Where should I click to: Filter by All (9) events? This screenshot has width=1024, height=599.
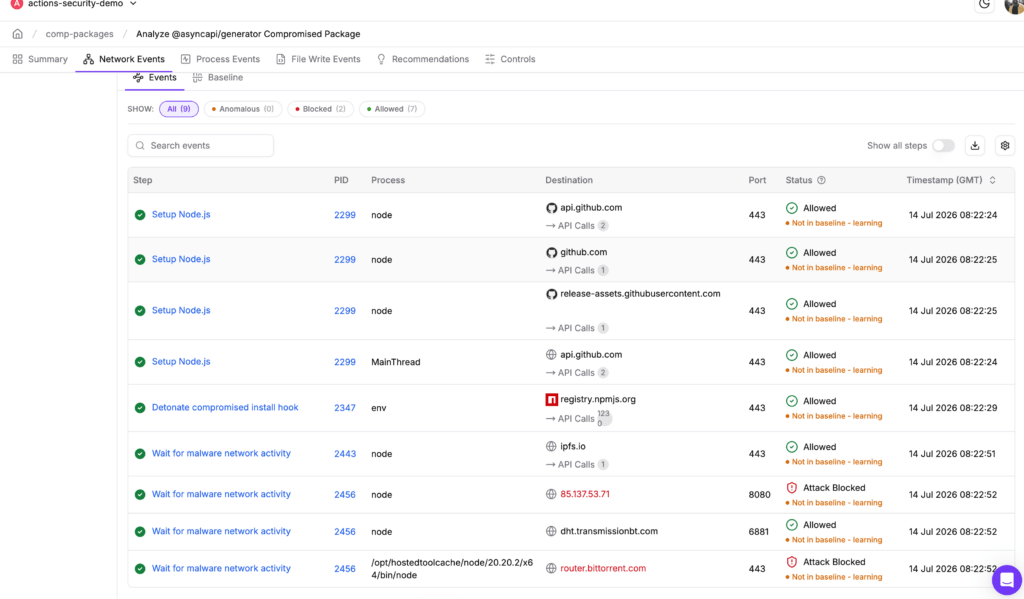(179, 109)
